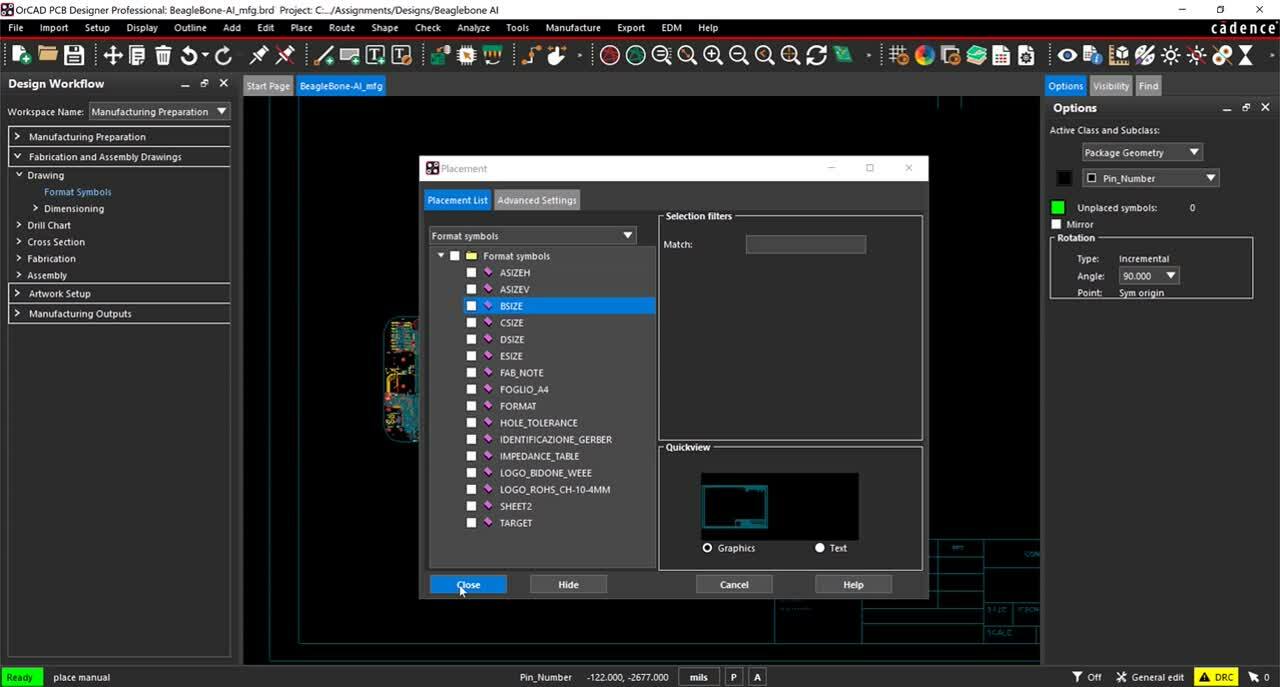Click the DRC indicator in the status bar
The width and height of the screenshot is (1280, 687).
pyautogui.click(x=1215, y=676)
